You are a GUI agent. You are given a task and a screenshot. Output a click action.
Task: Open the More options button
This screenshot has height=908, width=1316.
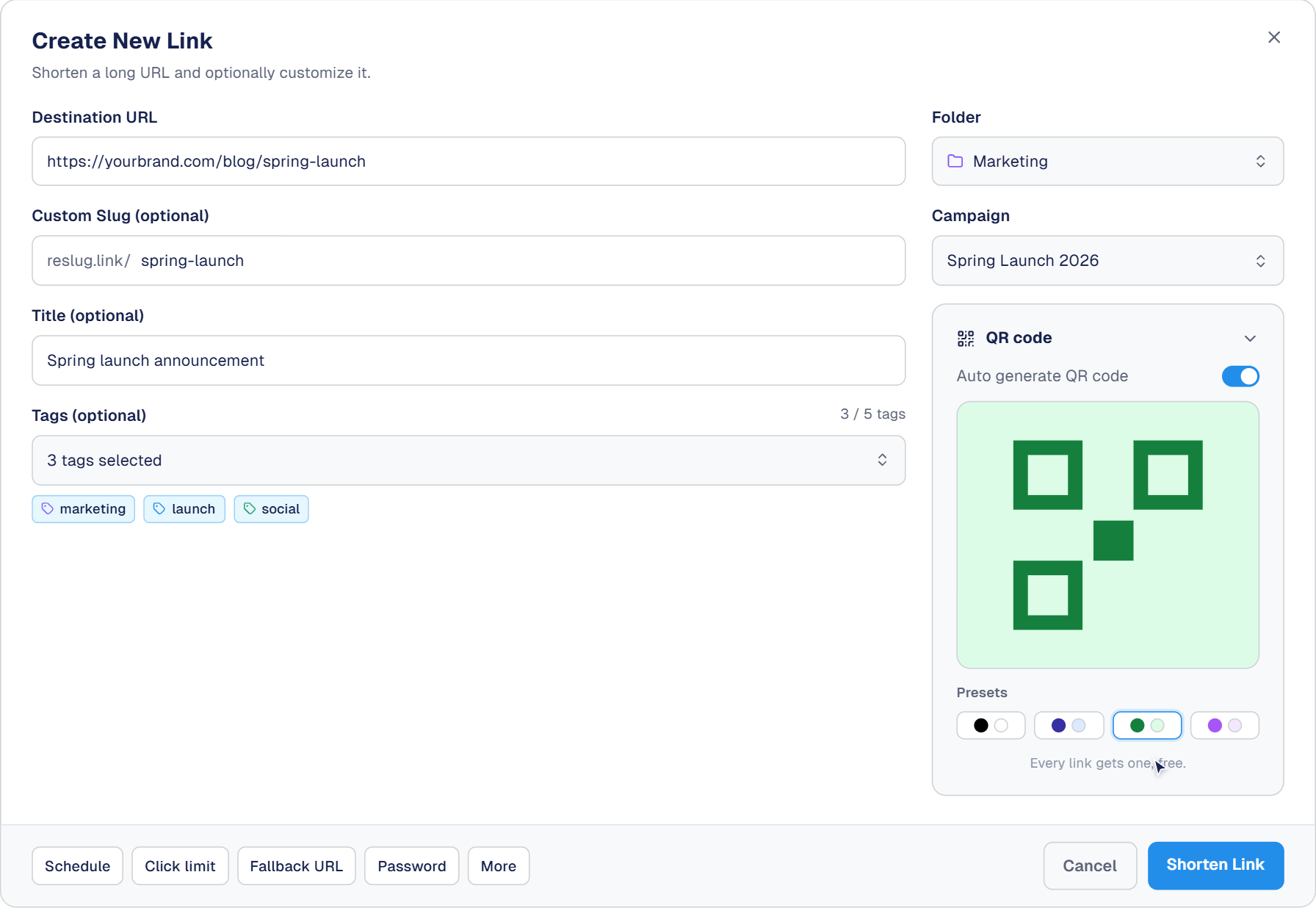coord(499,866)
